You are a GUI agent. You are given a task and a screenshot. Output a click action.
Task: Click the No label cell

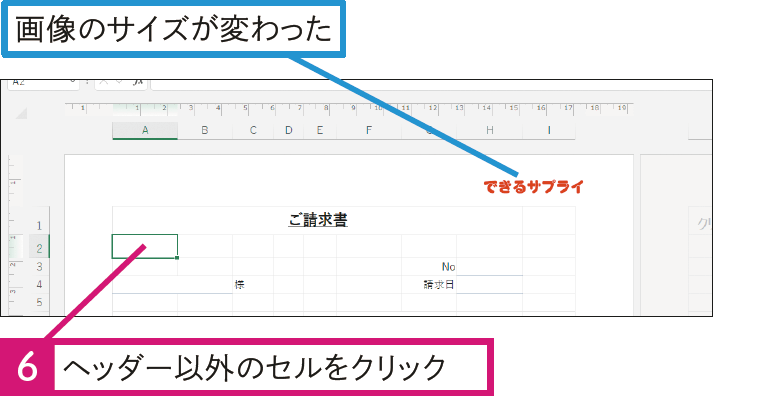[429, 267]
